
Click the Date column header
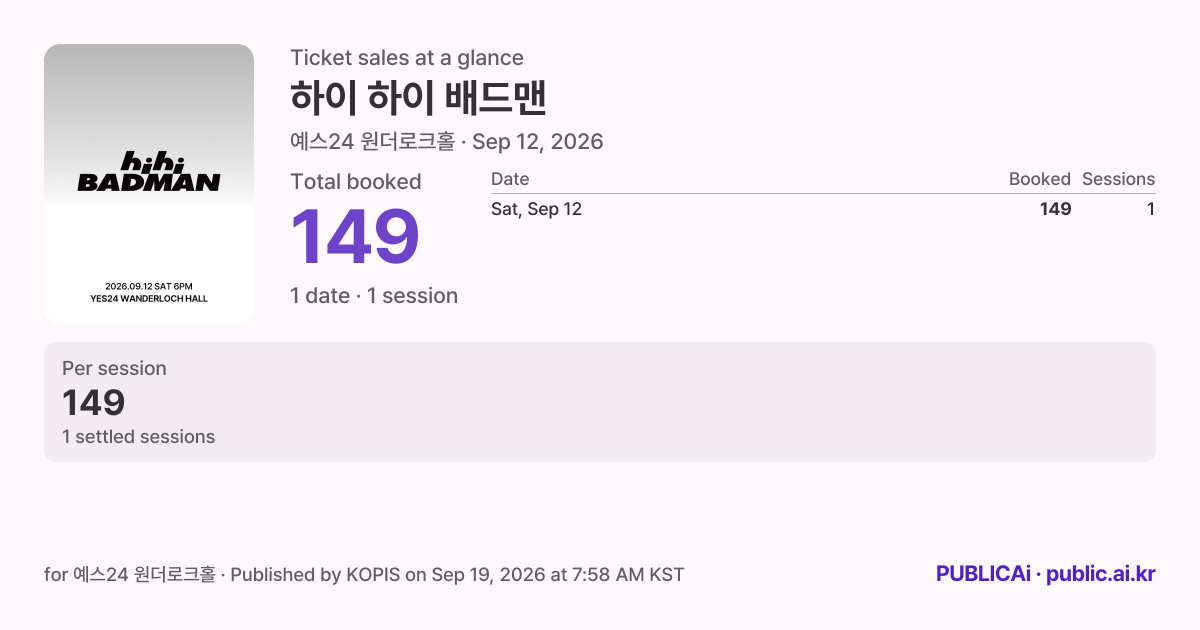pos(510,179)
